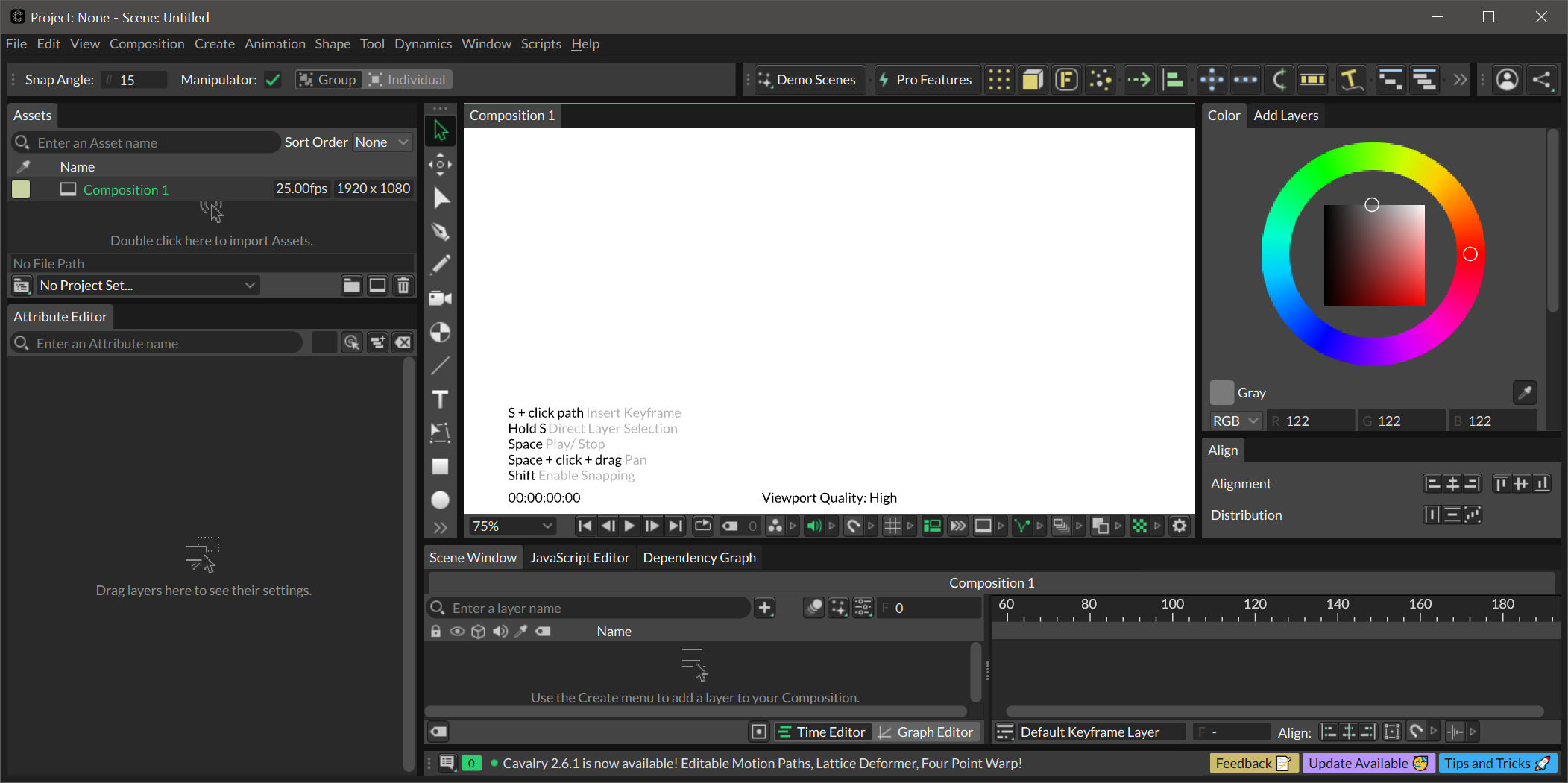Image resolution: width=1568 pixels, height=783 pixels.
Task: Switch to the Add Layers tab
Action: click(x=1285, y=115)
